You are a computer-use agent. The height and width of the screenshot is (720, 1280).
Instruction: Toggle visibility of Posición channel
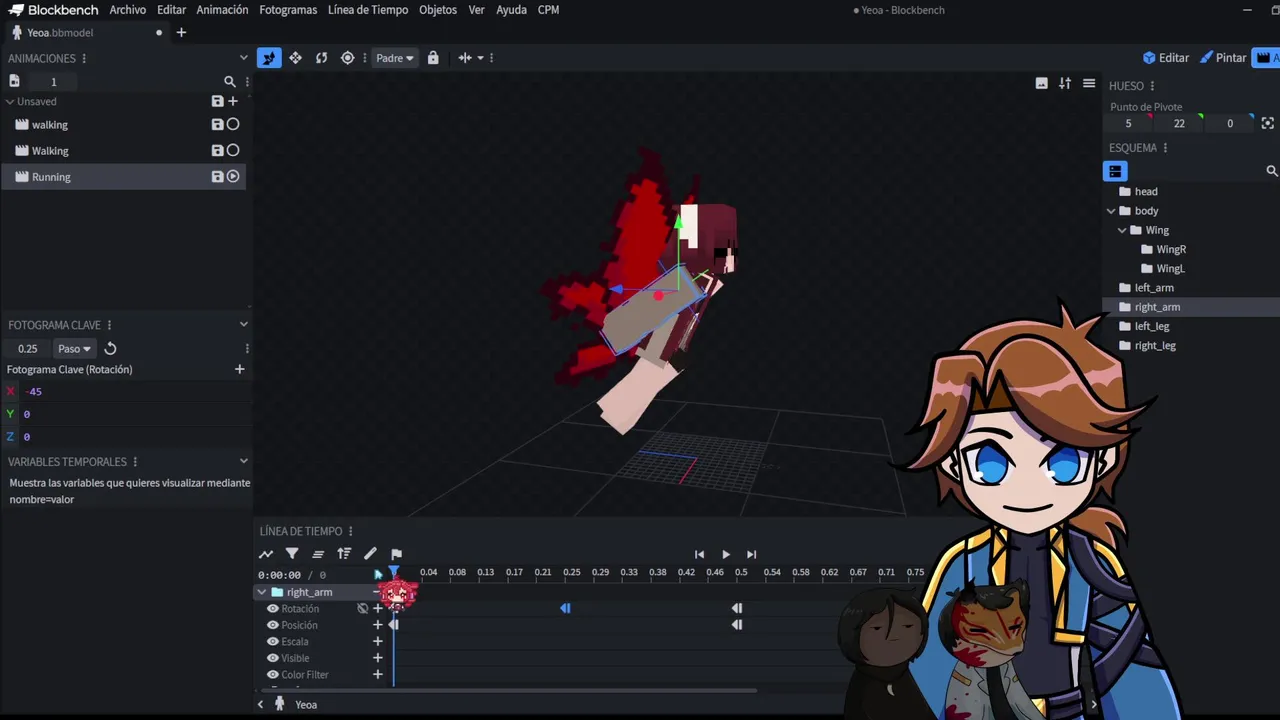272,625
